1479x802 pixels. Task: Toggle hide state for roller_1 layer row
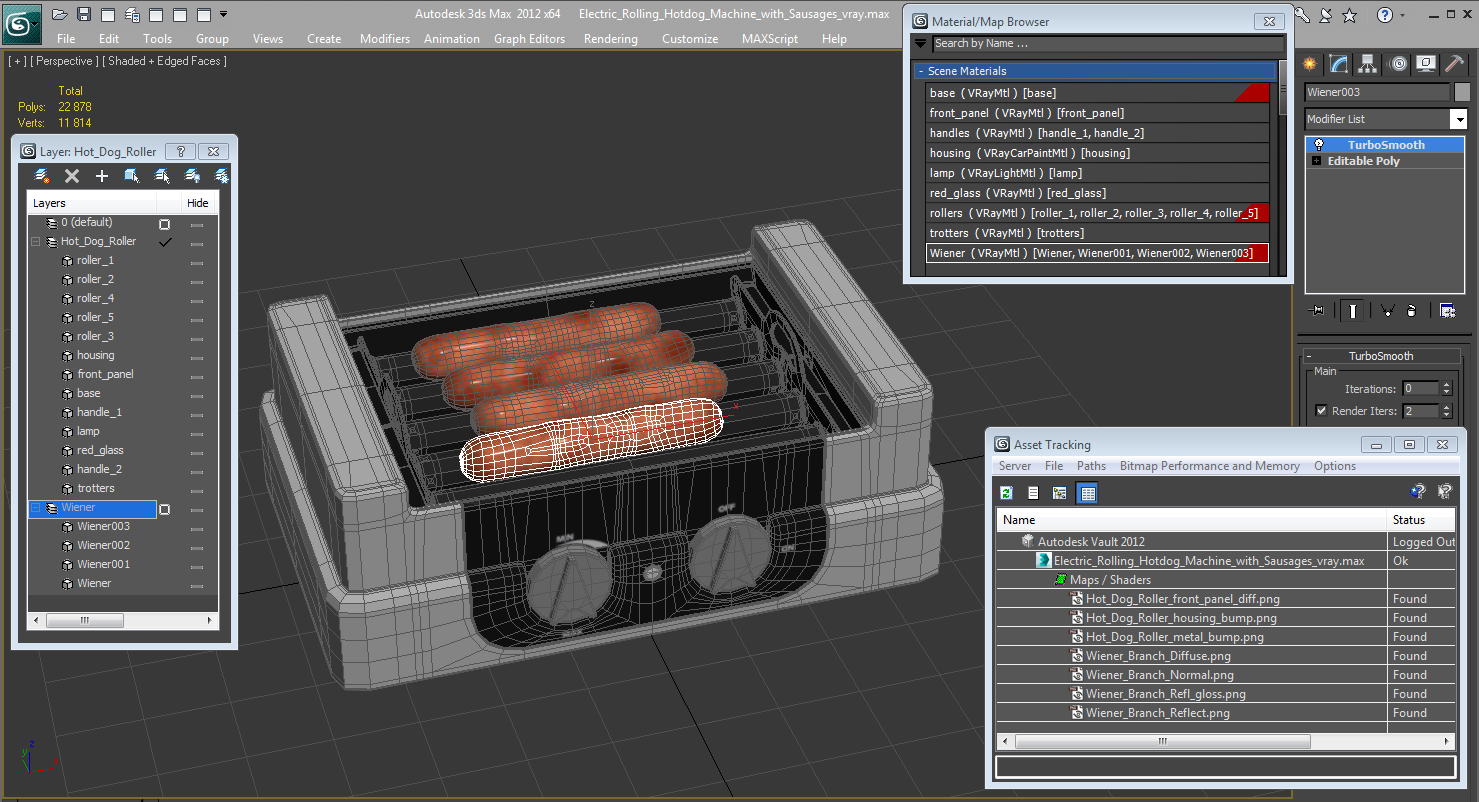(197, 262)
